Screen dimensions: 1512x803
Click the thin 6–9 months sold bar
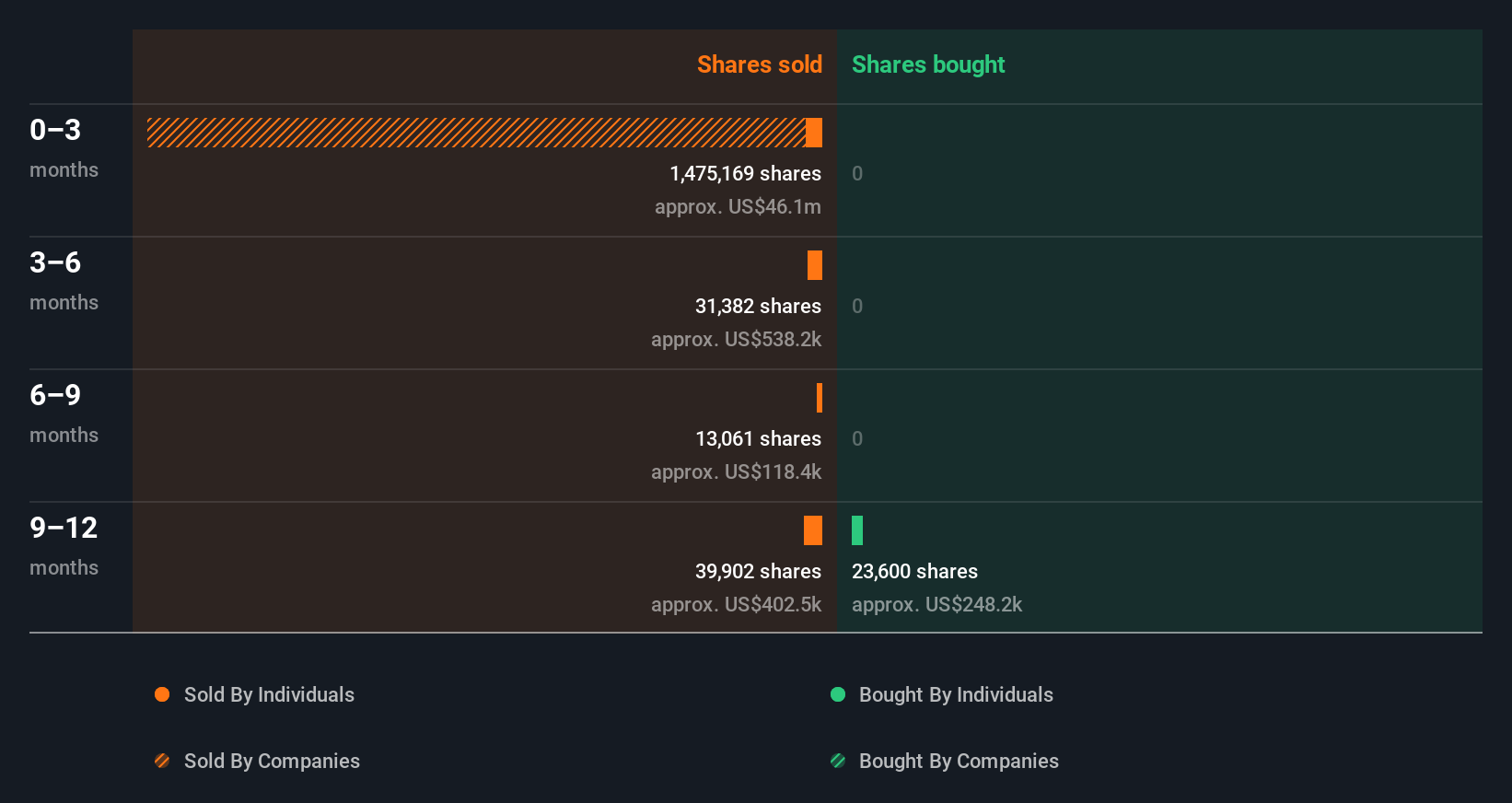pyautogui.click(x=820, y=398)
